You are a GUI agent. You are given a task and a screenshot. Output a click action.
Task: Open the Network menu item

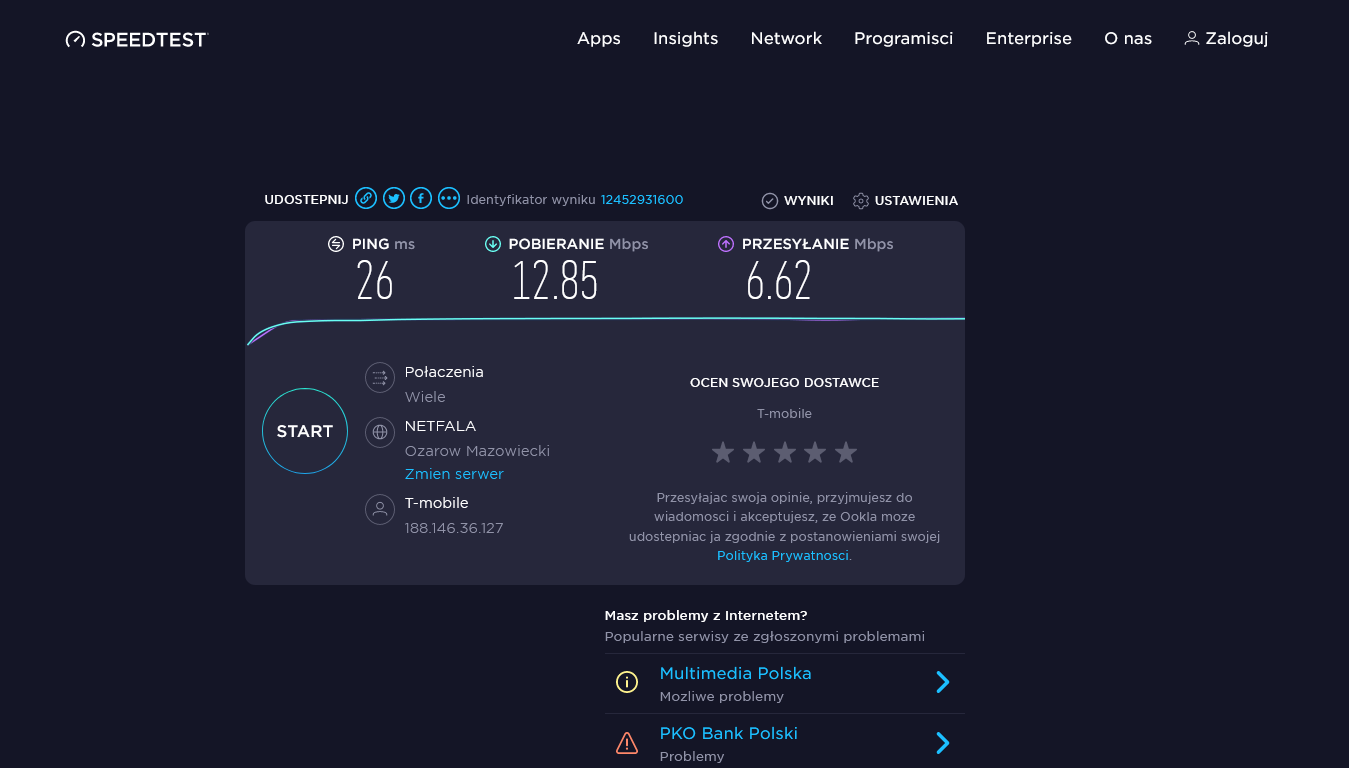click(786, 38)
